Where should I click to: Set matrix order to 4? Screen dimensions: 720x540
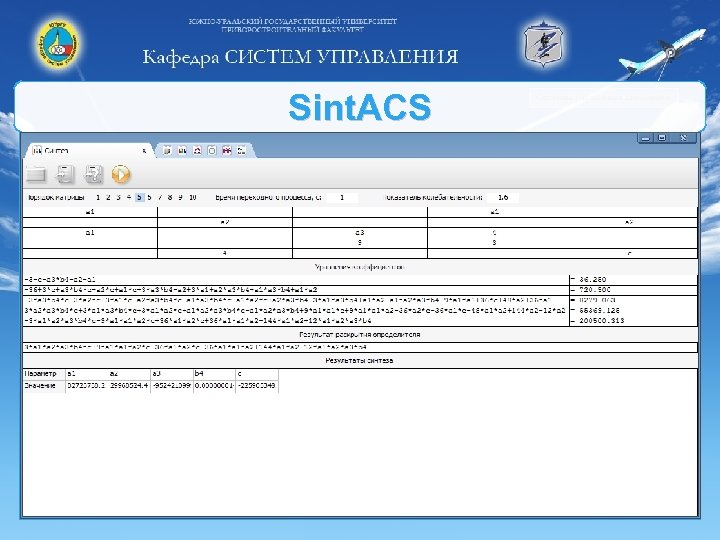129,197
